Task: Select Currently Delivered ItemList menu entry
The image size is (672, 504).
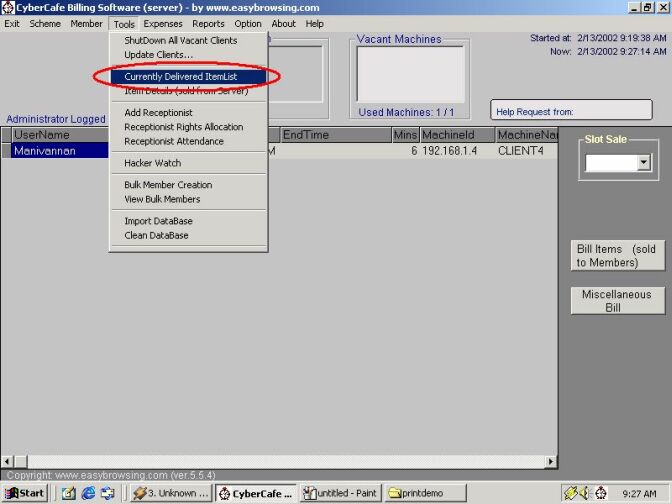Action: (180, 76)
